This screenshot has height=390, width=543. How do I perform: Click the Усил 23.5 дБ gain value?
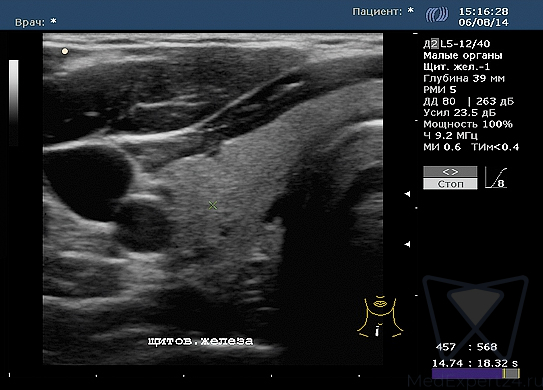(x=459, y=113)
